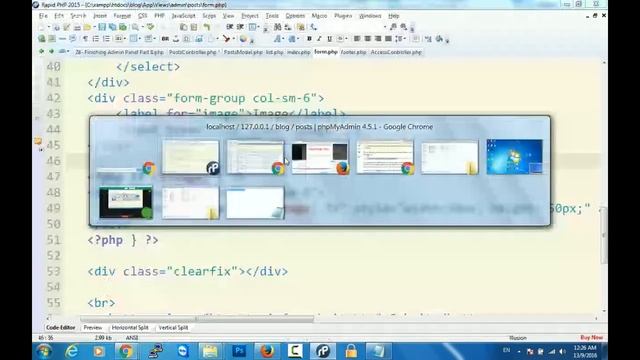Screen dimensions: 640x360
Task: Copy selection with the toolbar Copy icon
Action: (x=184, y=27)
